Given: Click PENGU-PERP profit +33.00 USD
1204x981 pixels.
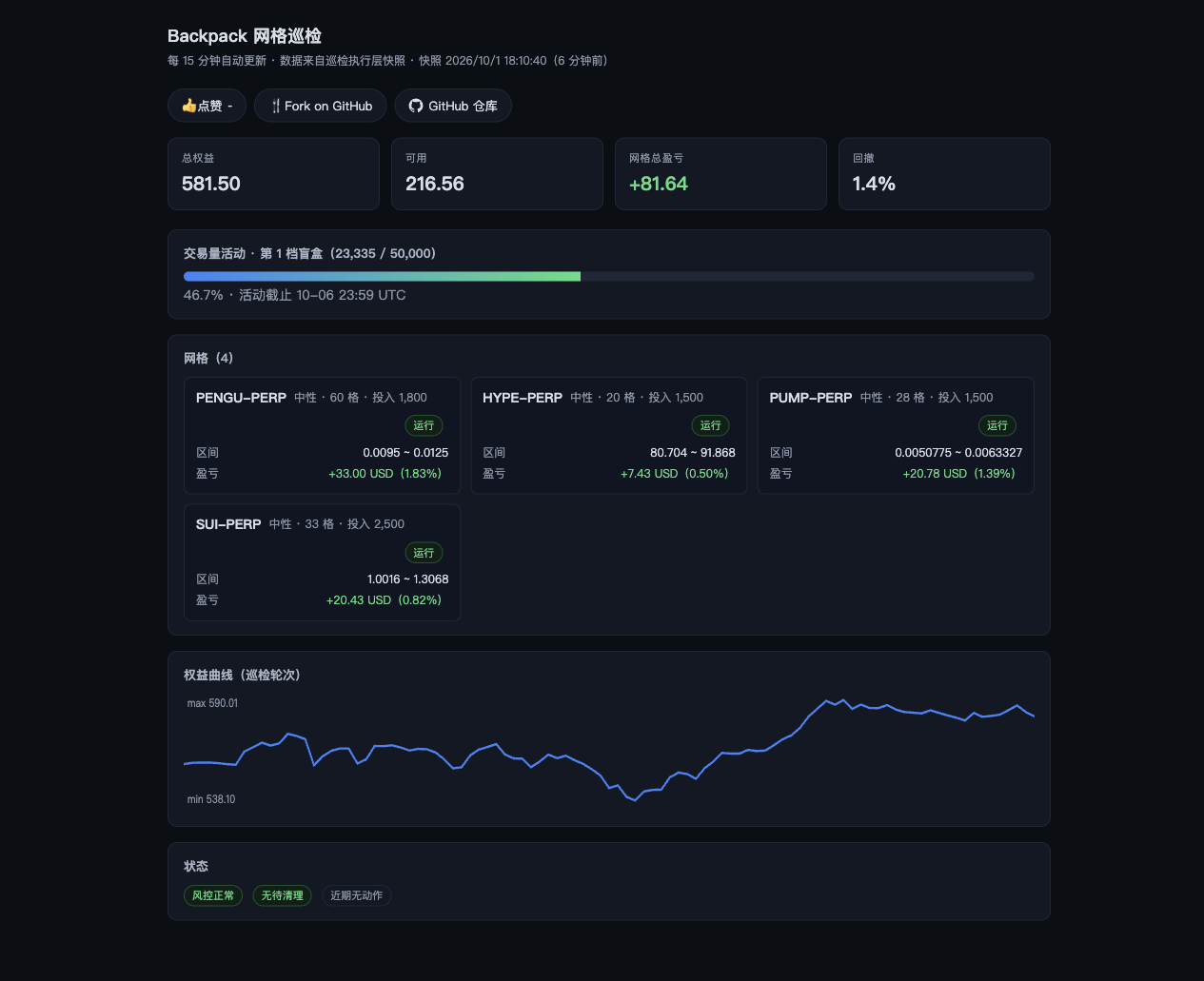Looking at the screenshot, I should tap(385, 473).
